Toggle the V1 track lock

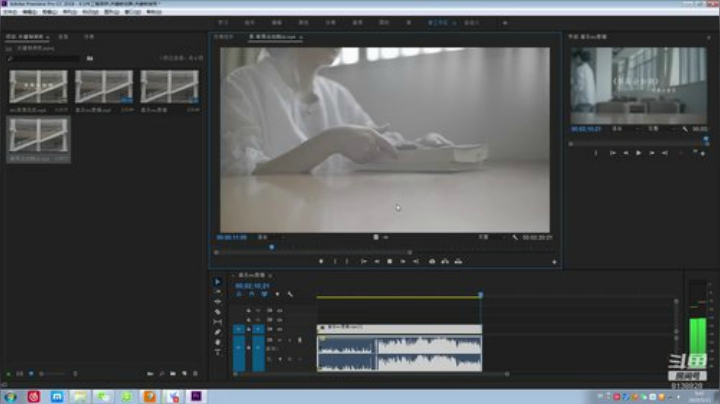[x=248, y=329]
